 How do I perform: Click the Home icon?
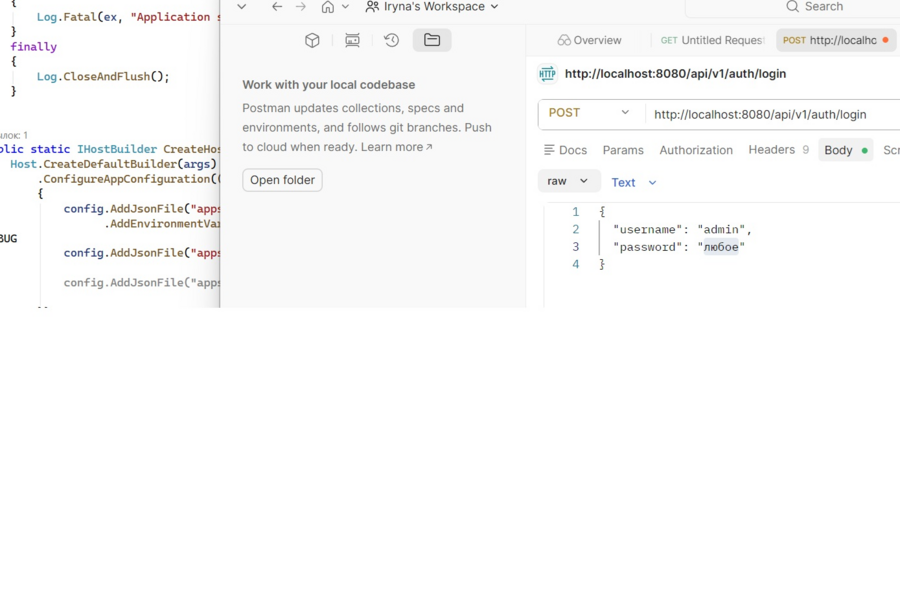[328, 7]
